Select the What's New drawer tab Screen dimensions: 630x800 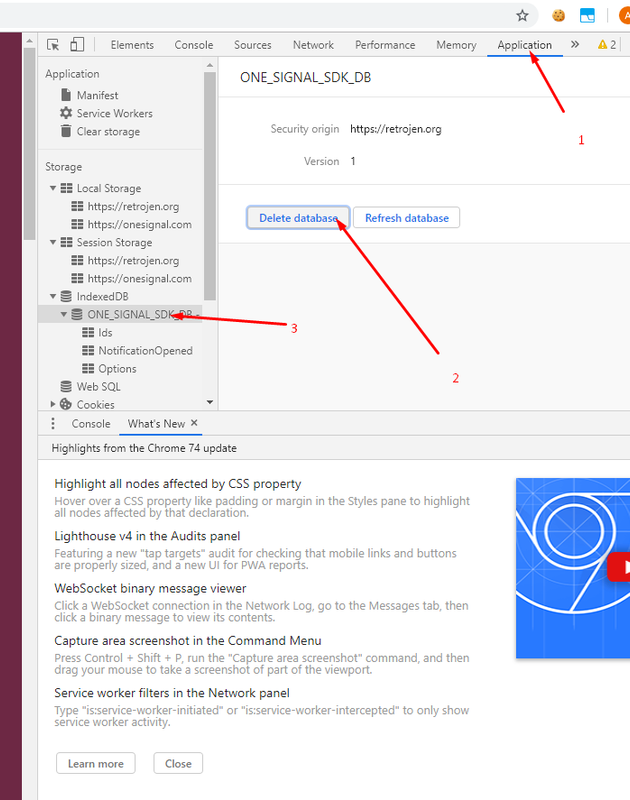pos(156,423)
